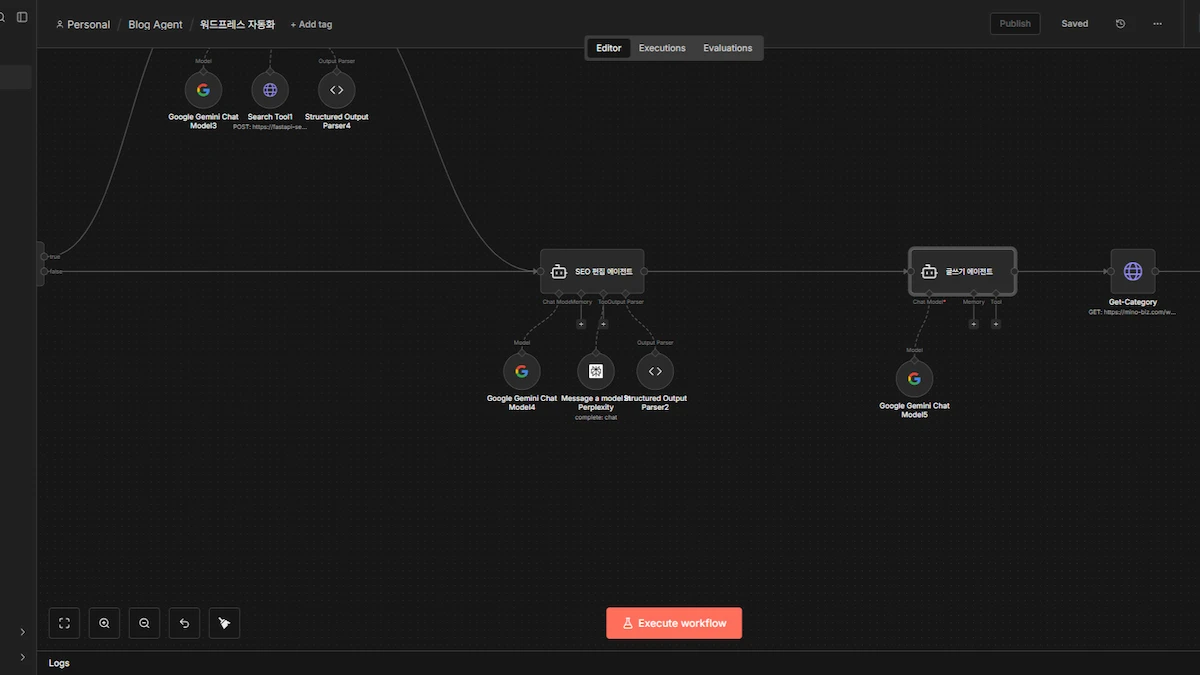This screenshot has width=1200, height=675.
Task: Select the Search Tool1 globe node
Action: (x=270, y=90)
